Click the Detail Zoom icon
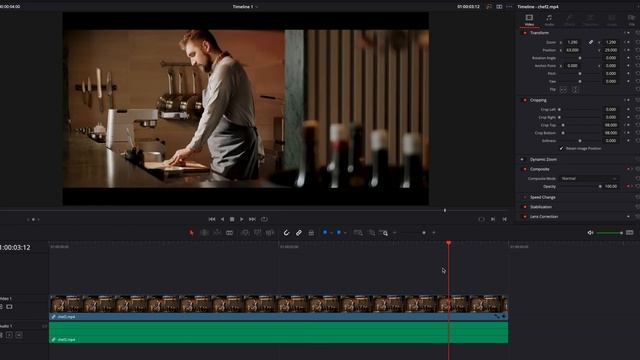 [x=372, y=233]
